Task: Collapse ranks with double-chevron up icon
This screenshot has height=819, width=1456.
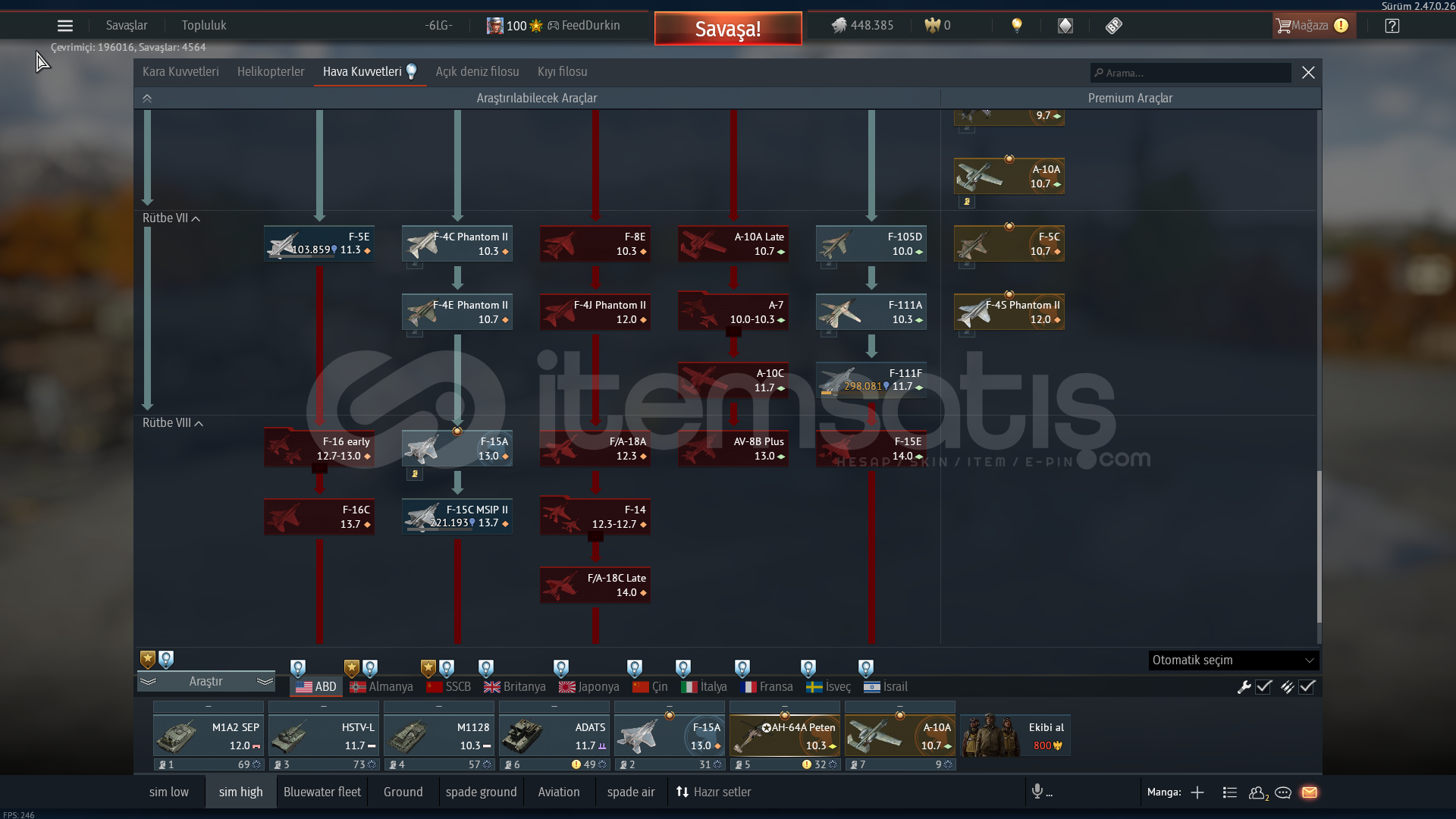Action: click(x=147, y=99)
